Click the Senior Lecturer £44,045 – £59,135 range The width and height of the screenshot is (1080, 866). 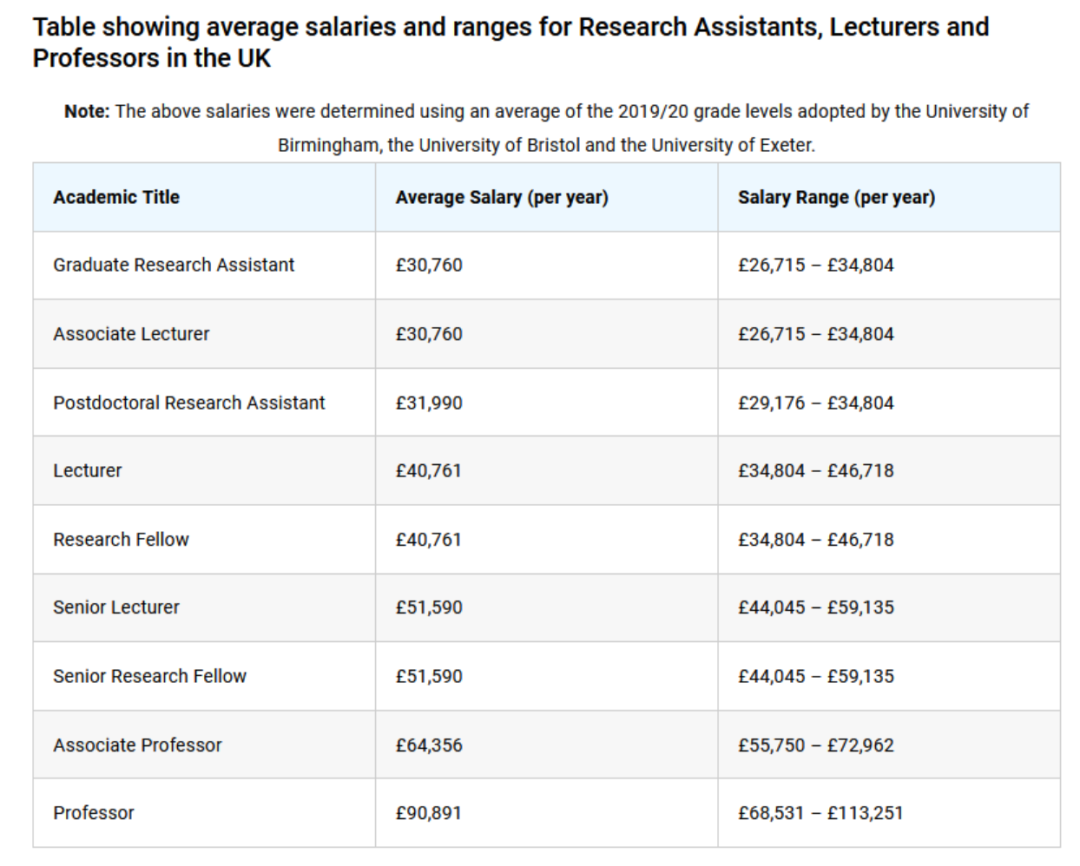click(816, 607)
